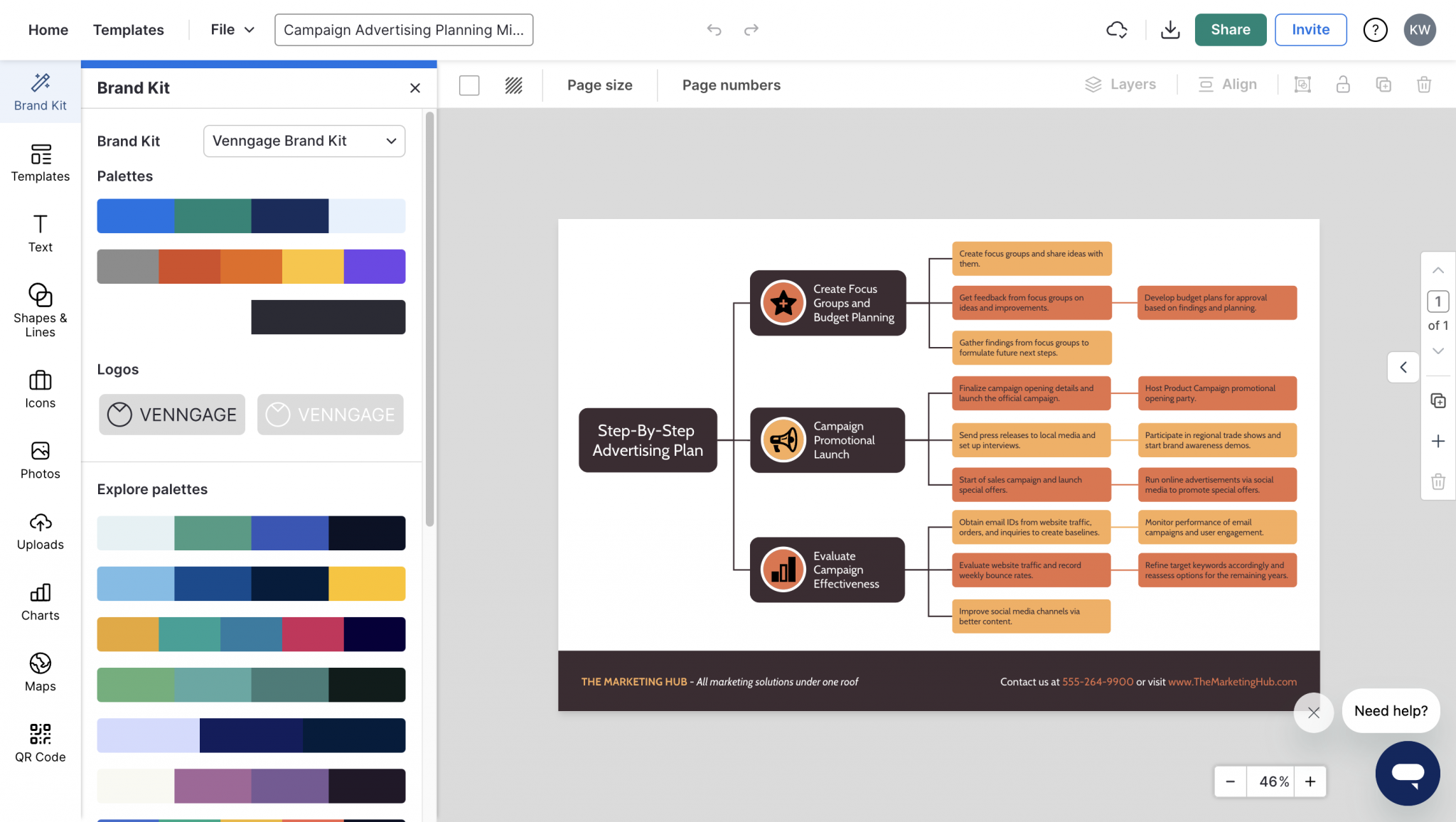The width and height of the screenshot is (1456, 822).
Task: Click the Share button
Action: pyautogui.click(x=1230, y=30)
